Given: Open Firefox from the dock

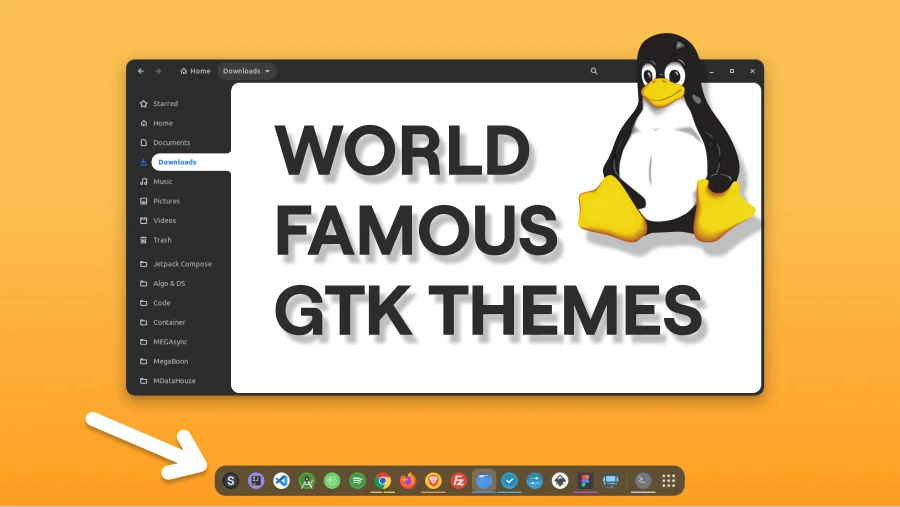Looking at the screenshot, I should [408, 481].
